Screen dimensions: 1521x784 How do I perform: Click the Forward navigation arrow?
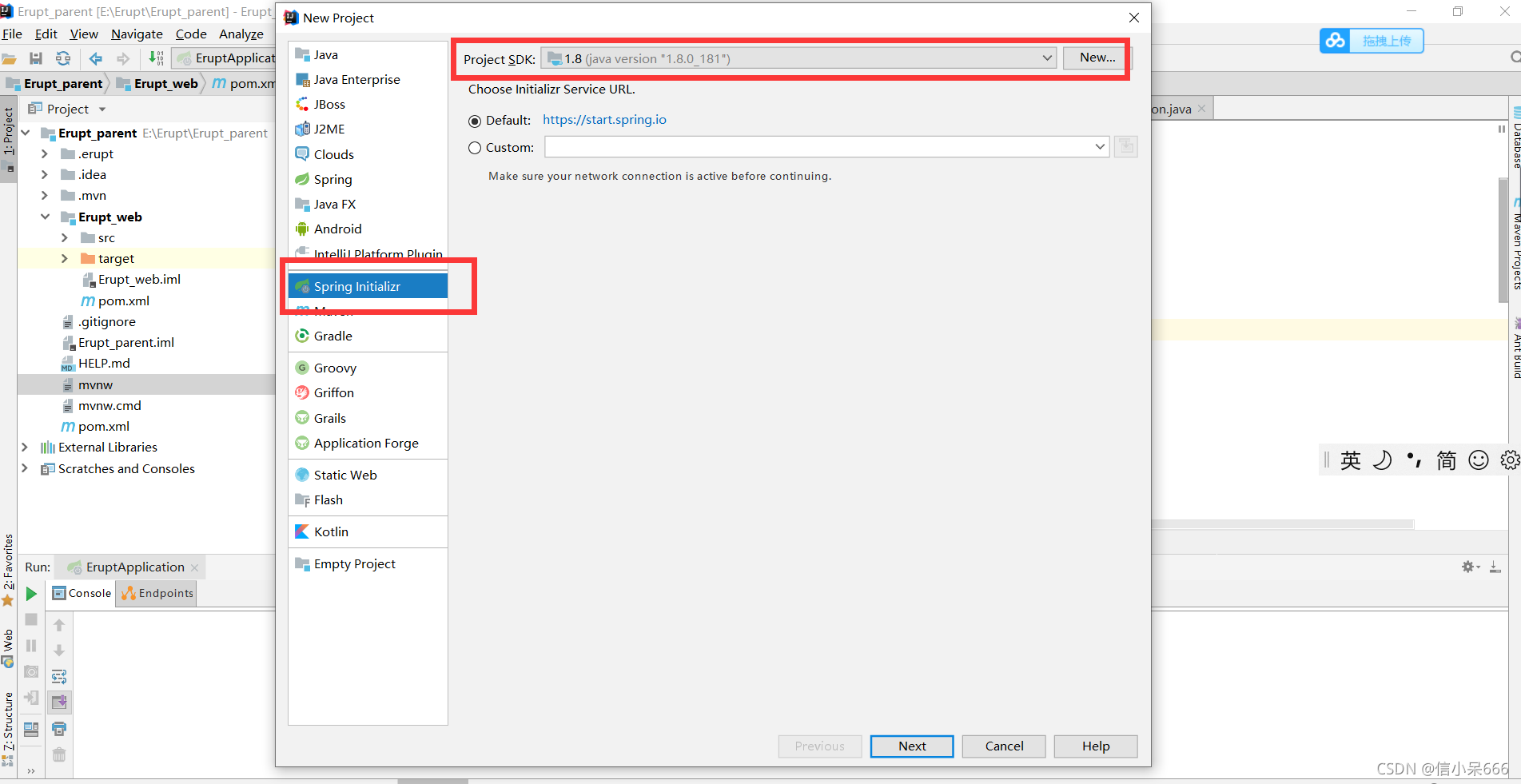click(x=123, y=58)
